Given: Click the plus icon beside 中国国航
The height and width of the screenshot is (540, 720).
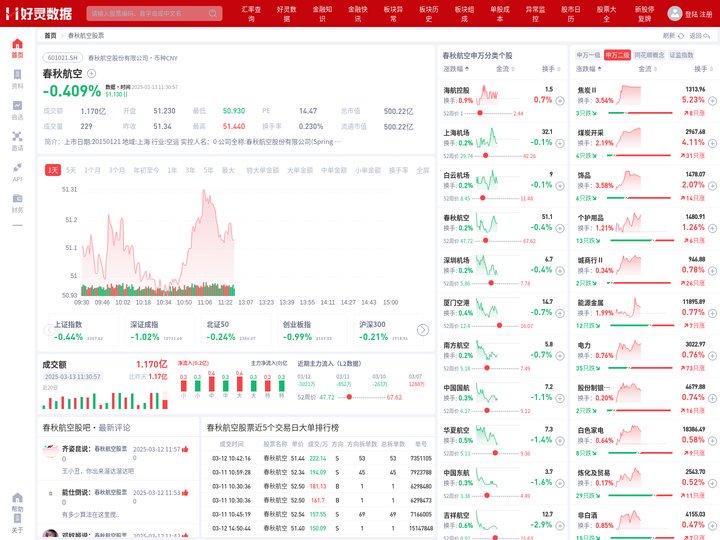Looking at the screenshot, I should point(560,399).
